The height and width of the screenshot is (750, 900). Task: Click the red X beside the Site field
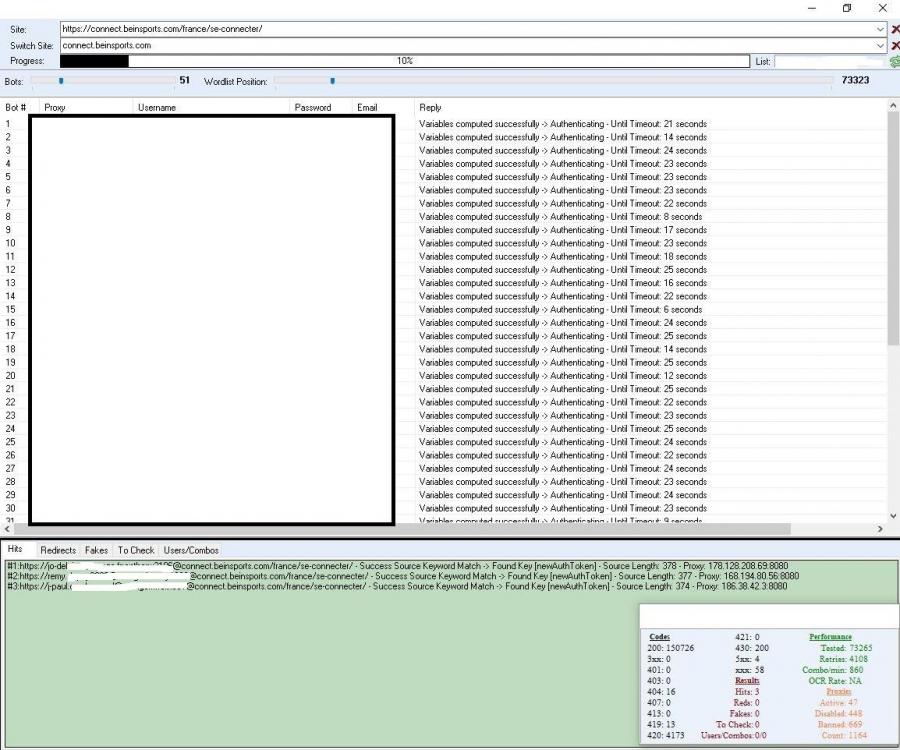894,29
